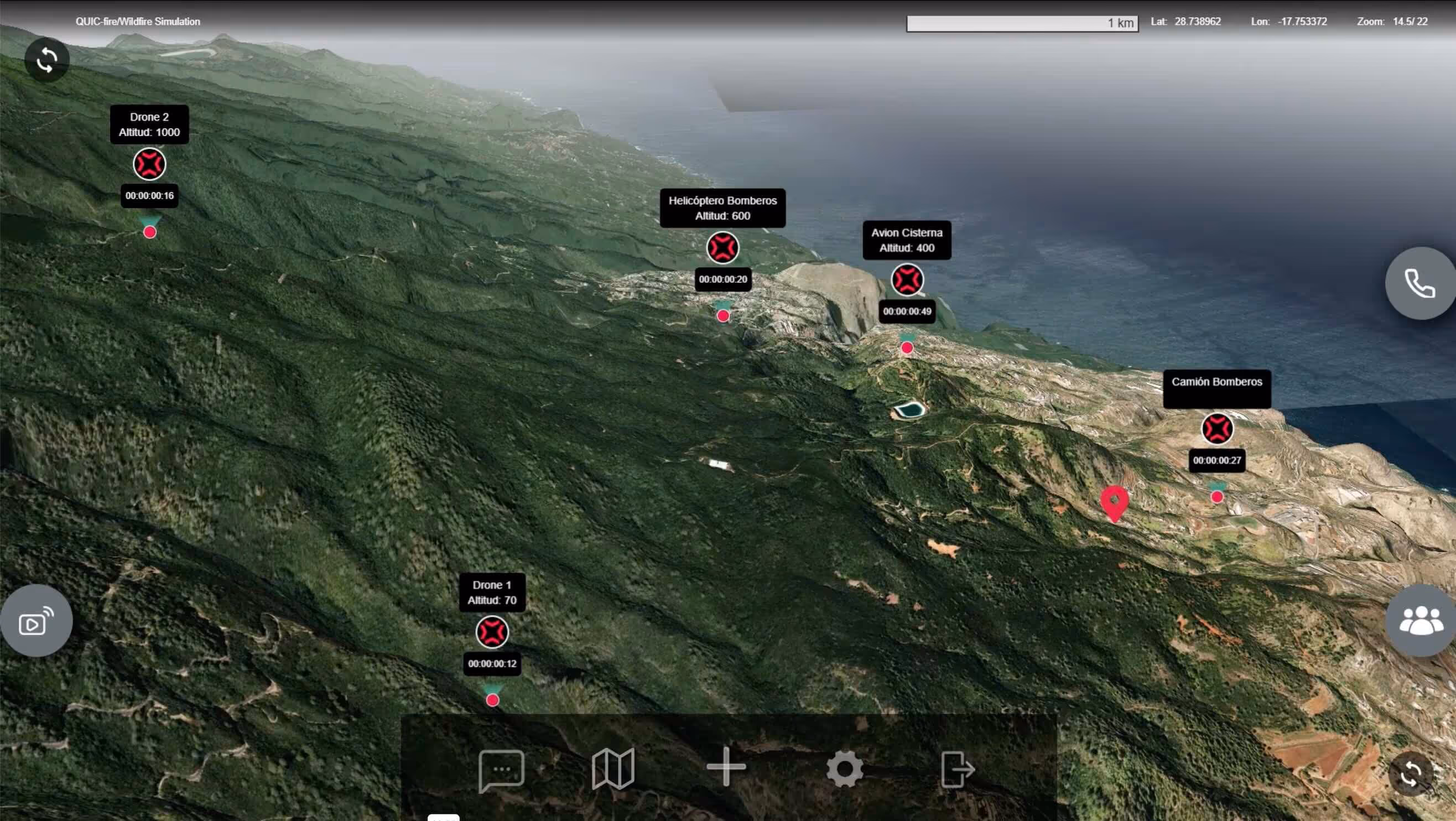Click the ground position dot under Drone 1
This screenshot has height=821, width=1456.
click(492, 700)
